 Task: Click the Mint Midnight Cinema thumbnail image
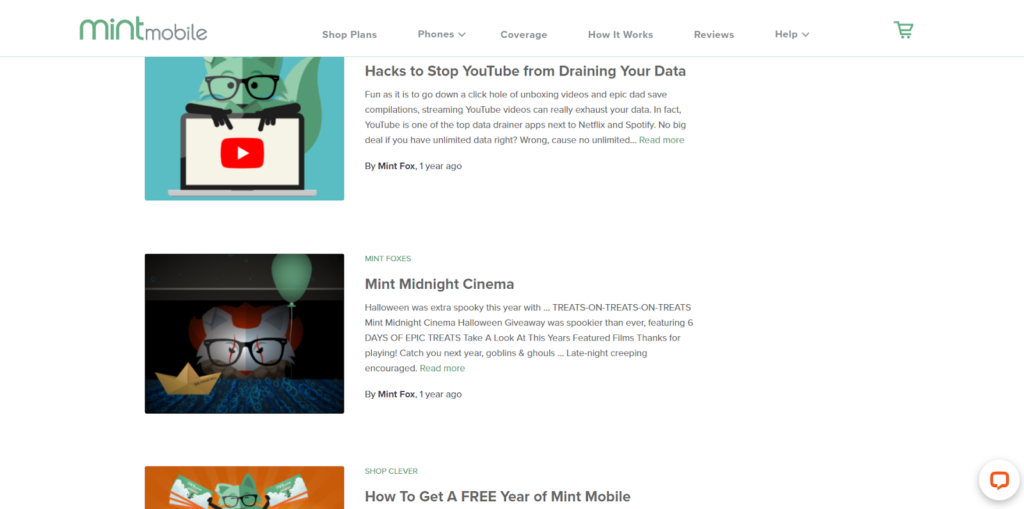click(244, 333)
